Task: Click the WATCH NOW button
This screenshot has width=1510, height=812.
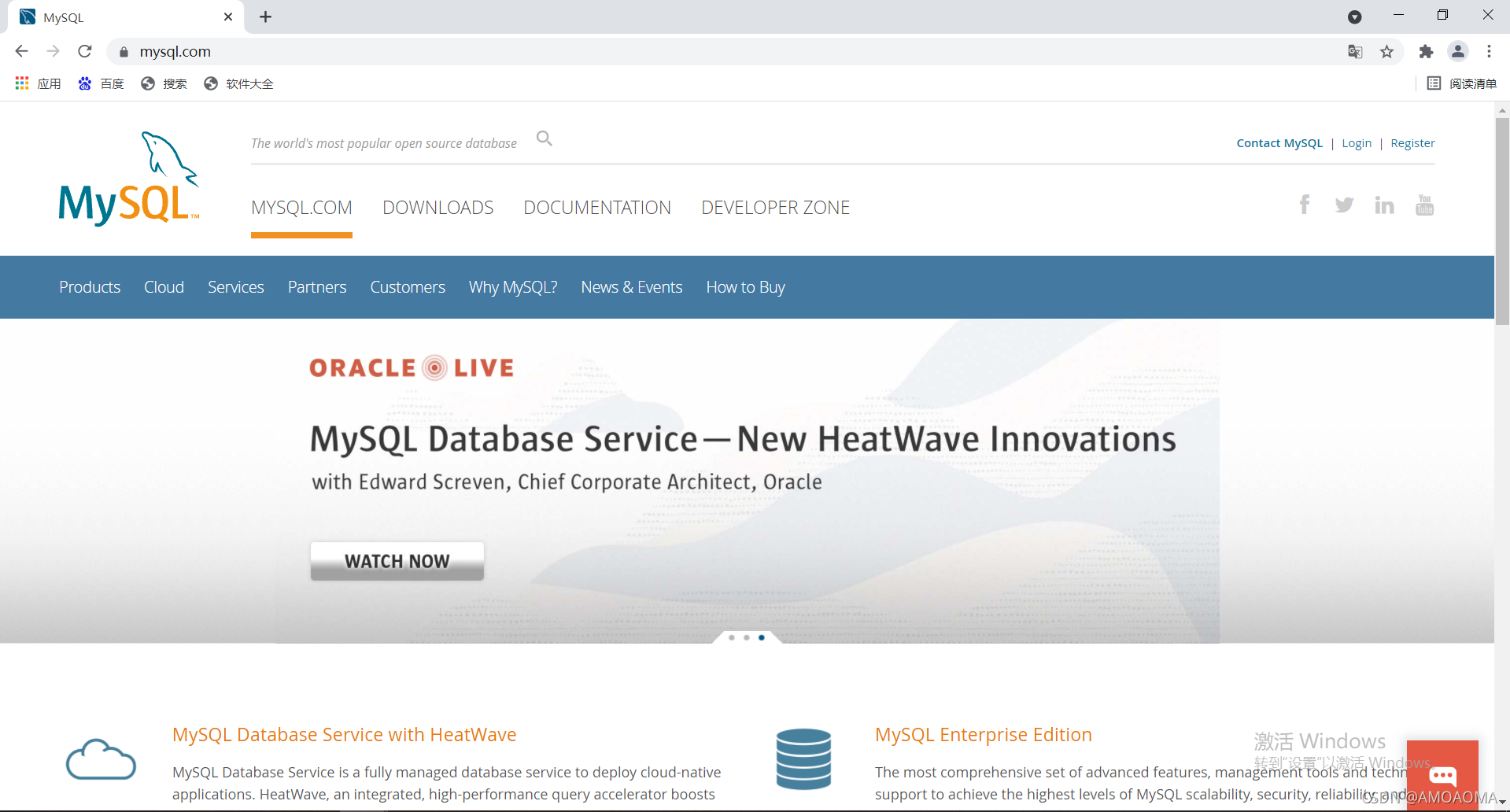Action: pyautogui.click(x=397, y=561)
